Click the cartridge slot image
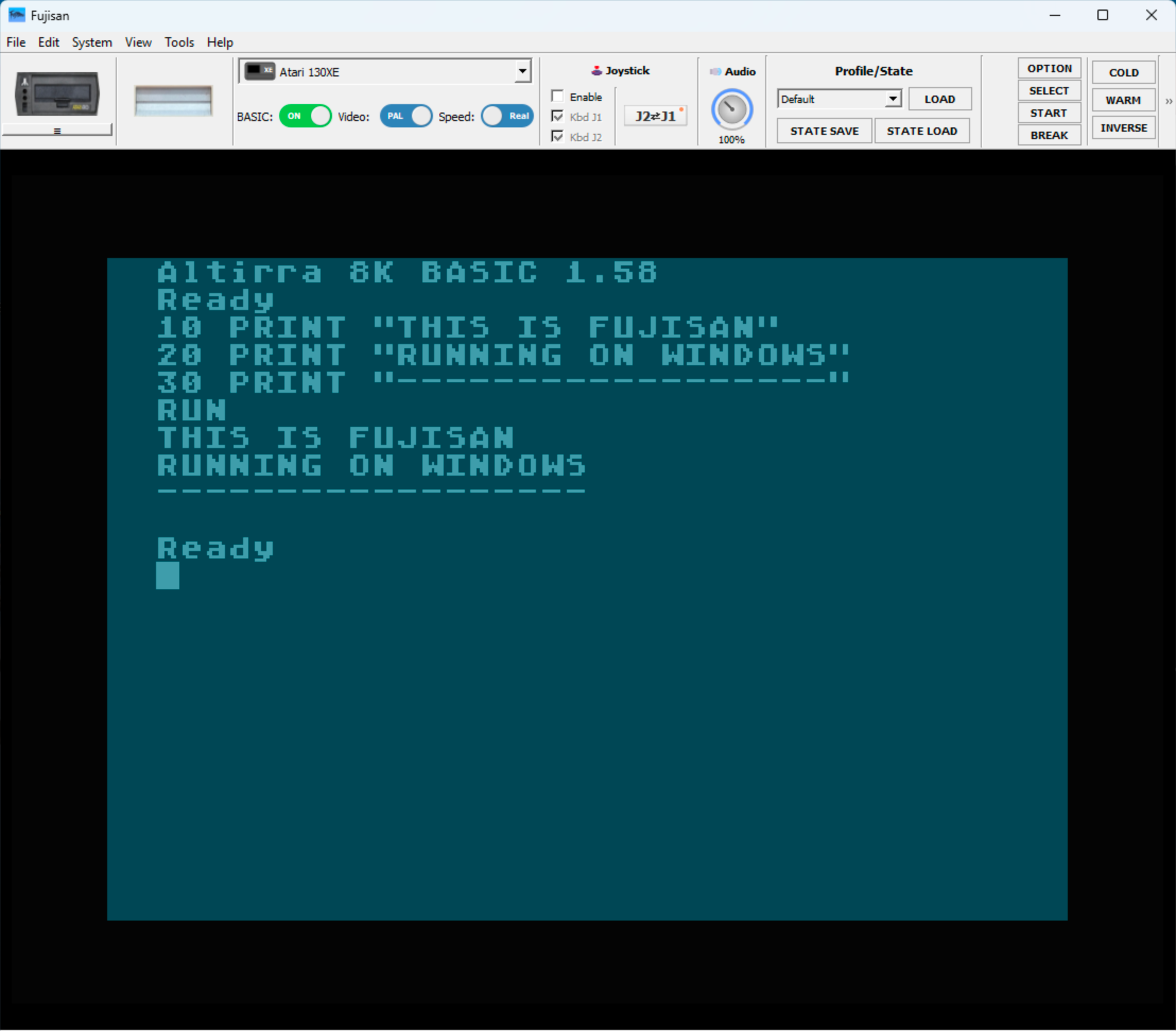Image resolution: width=1176 pixels, height=1031 pixels. click(173, 101)
